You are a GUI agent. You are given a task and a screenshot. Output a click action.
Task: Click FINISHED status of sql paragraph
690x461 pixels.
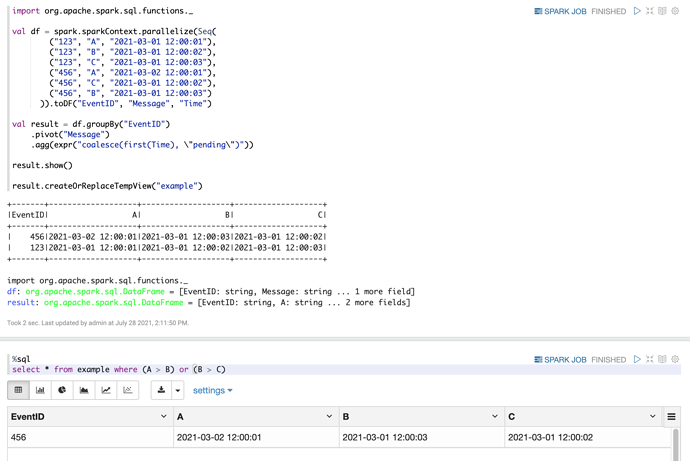[x=609, y=360]
